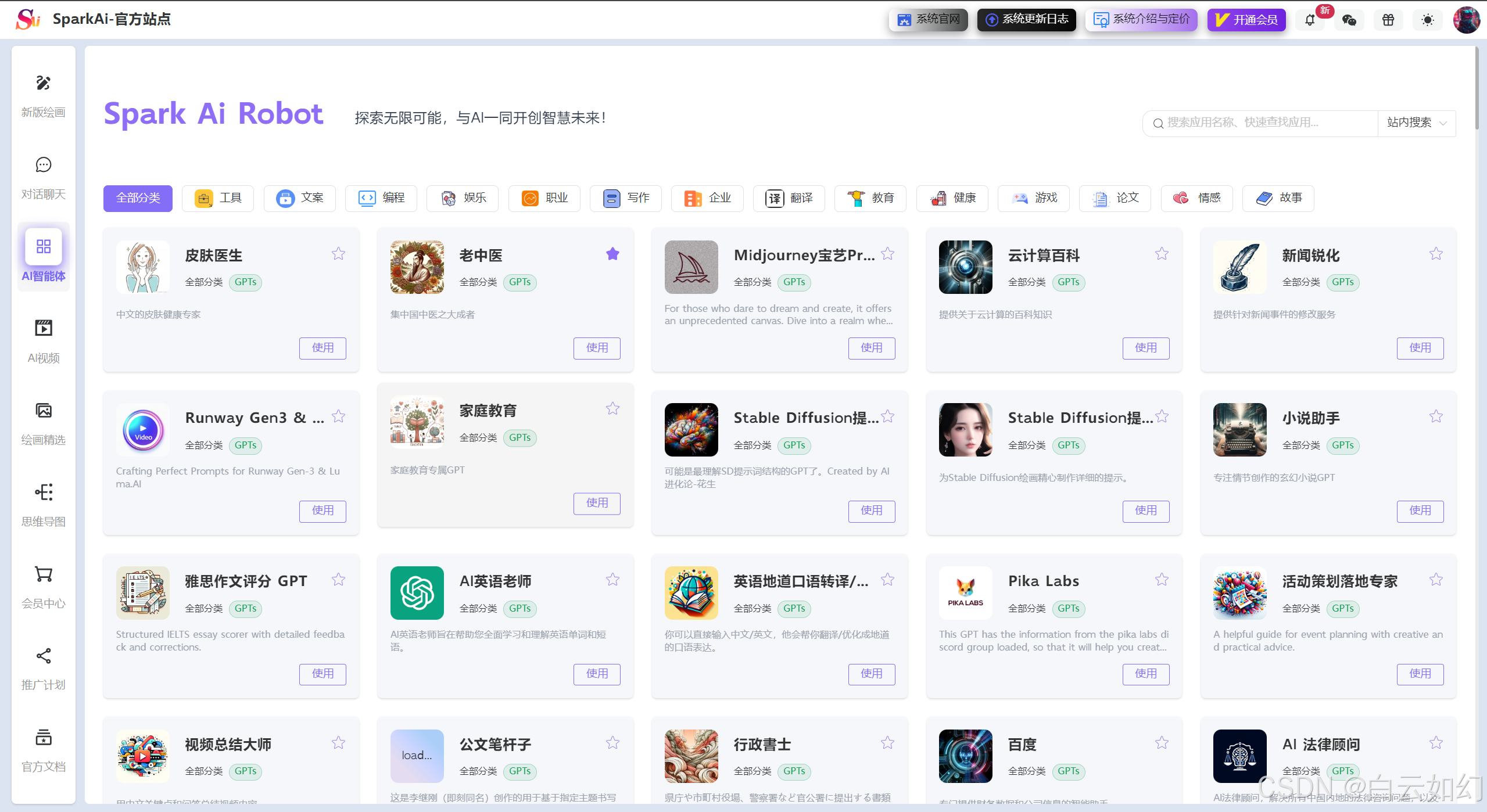Select the 娱乐 category tab
Image resolution: width=1487 pixels, height=812 pixels.
tap(463, 198)
